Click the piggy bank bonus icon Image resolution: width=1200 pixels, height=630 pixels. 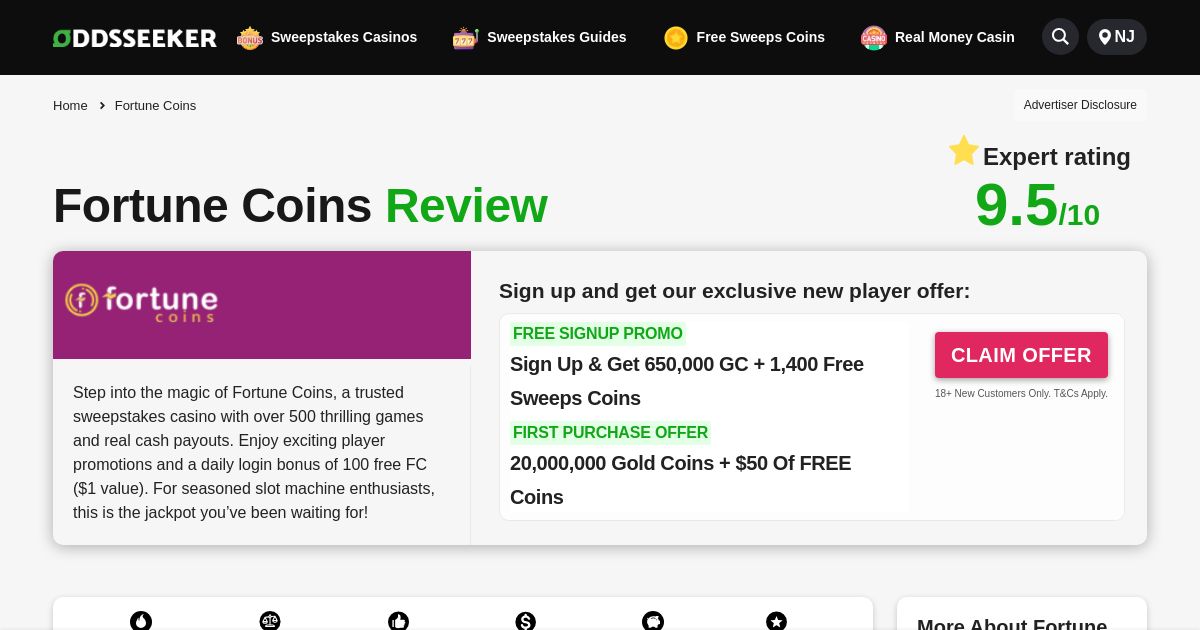point(653,621)
